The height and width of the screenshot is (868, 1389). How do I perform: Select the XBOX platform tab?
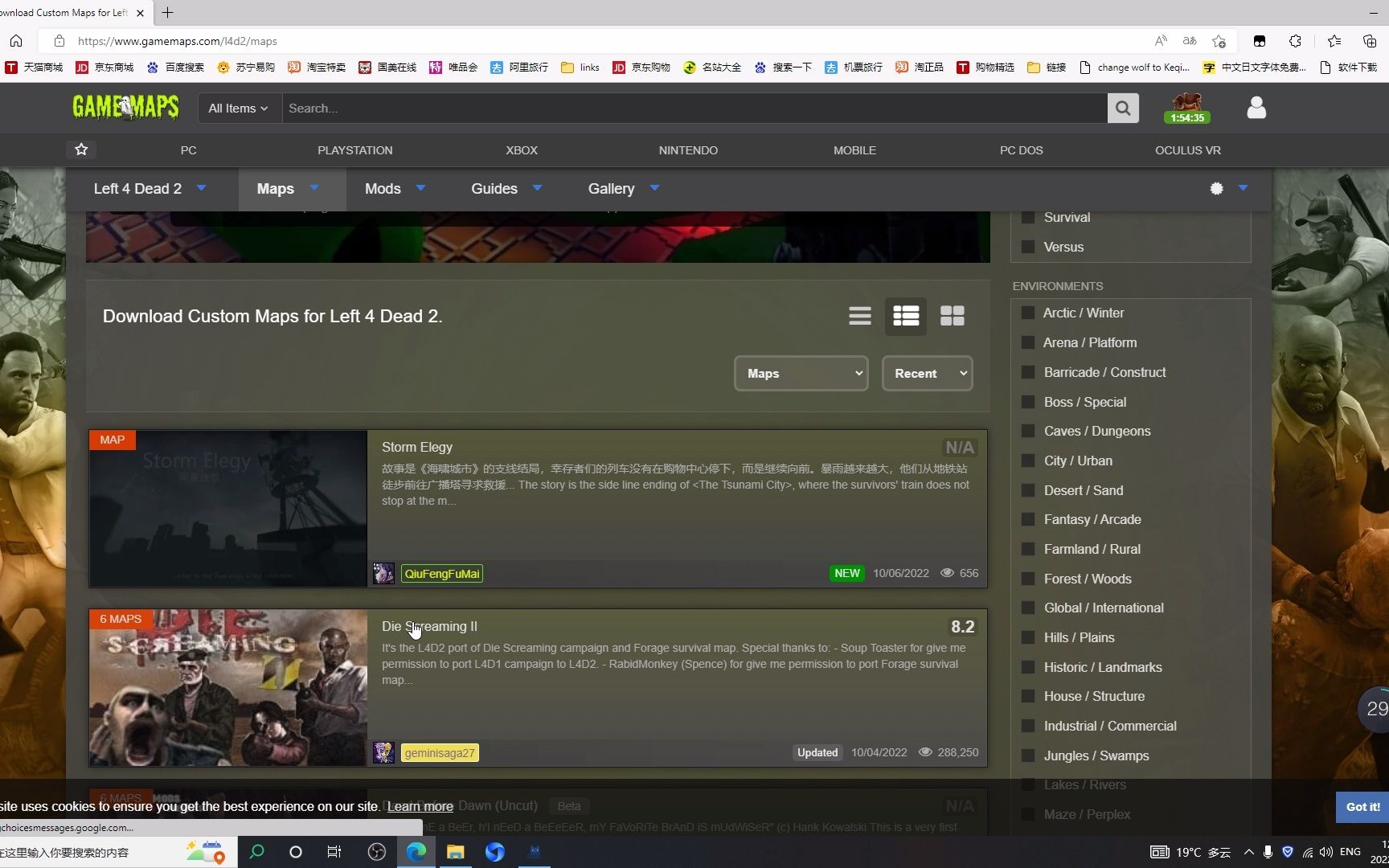click(x=522, y=150)
